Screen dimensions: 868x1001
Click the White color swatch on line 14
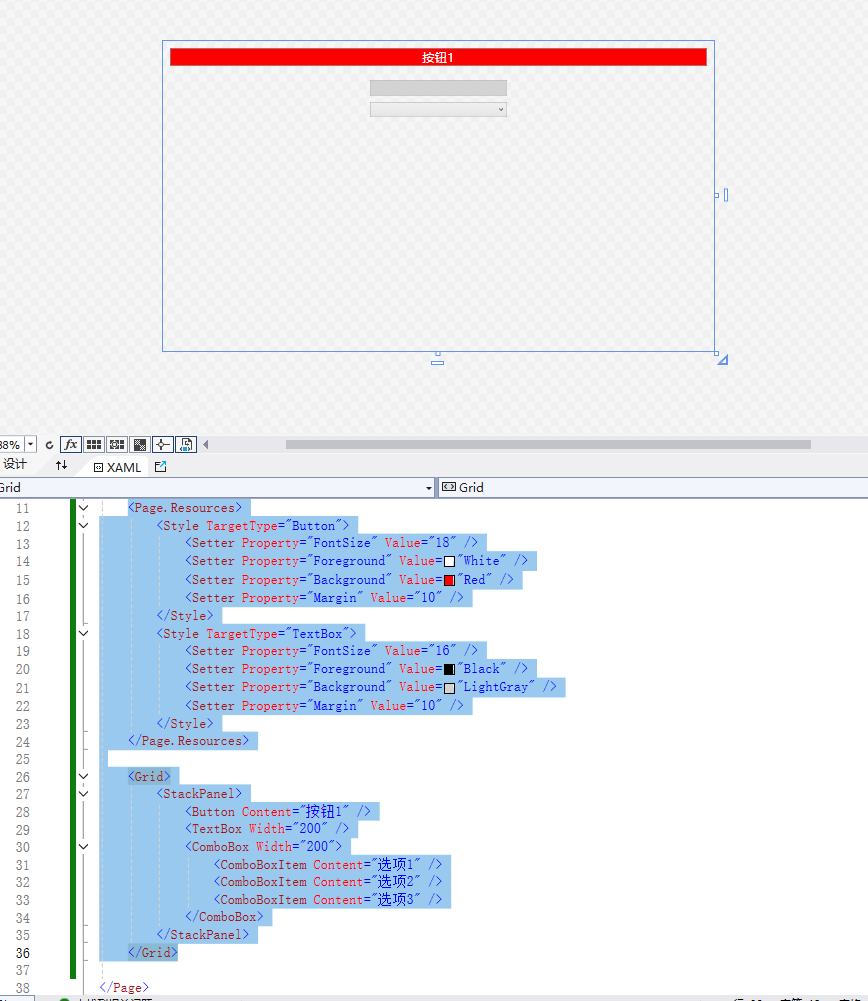(x=449, y=562)
